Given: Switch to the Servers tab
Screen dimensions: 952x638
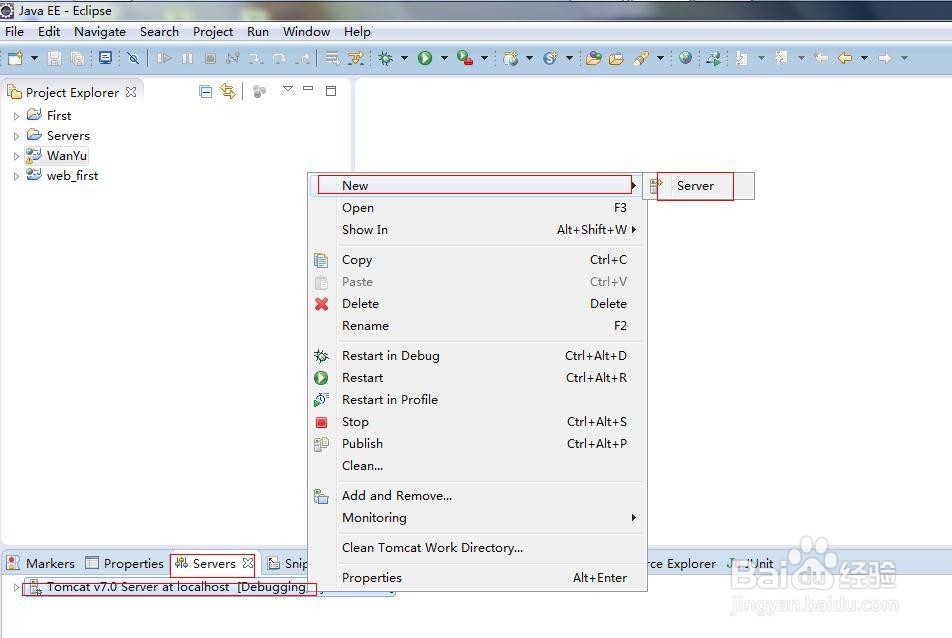Looking at the screenshot, I should (x=214, y=563).
